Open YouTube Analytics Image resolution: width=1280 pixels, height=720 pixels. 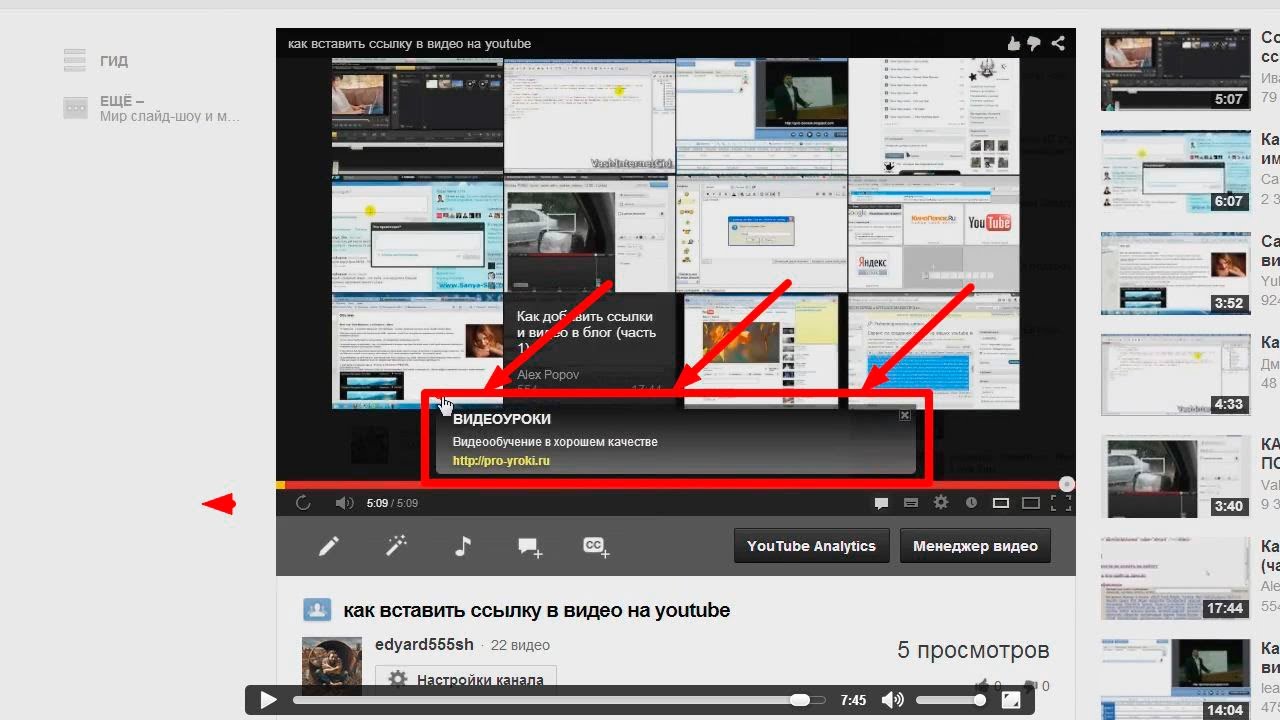pyautogui.click(x=811, y=546)
